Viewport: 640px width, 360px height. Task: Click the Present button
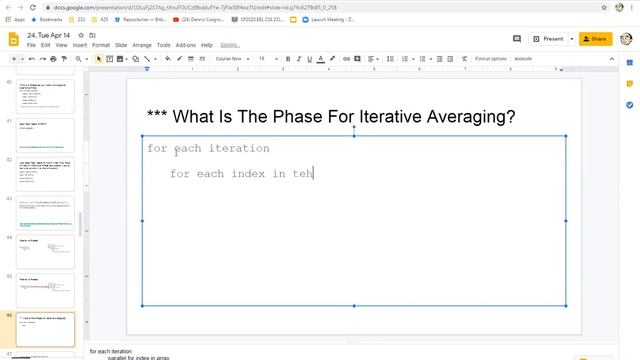click(549, 39)
